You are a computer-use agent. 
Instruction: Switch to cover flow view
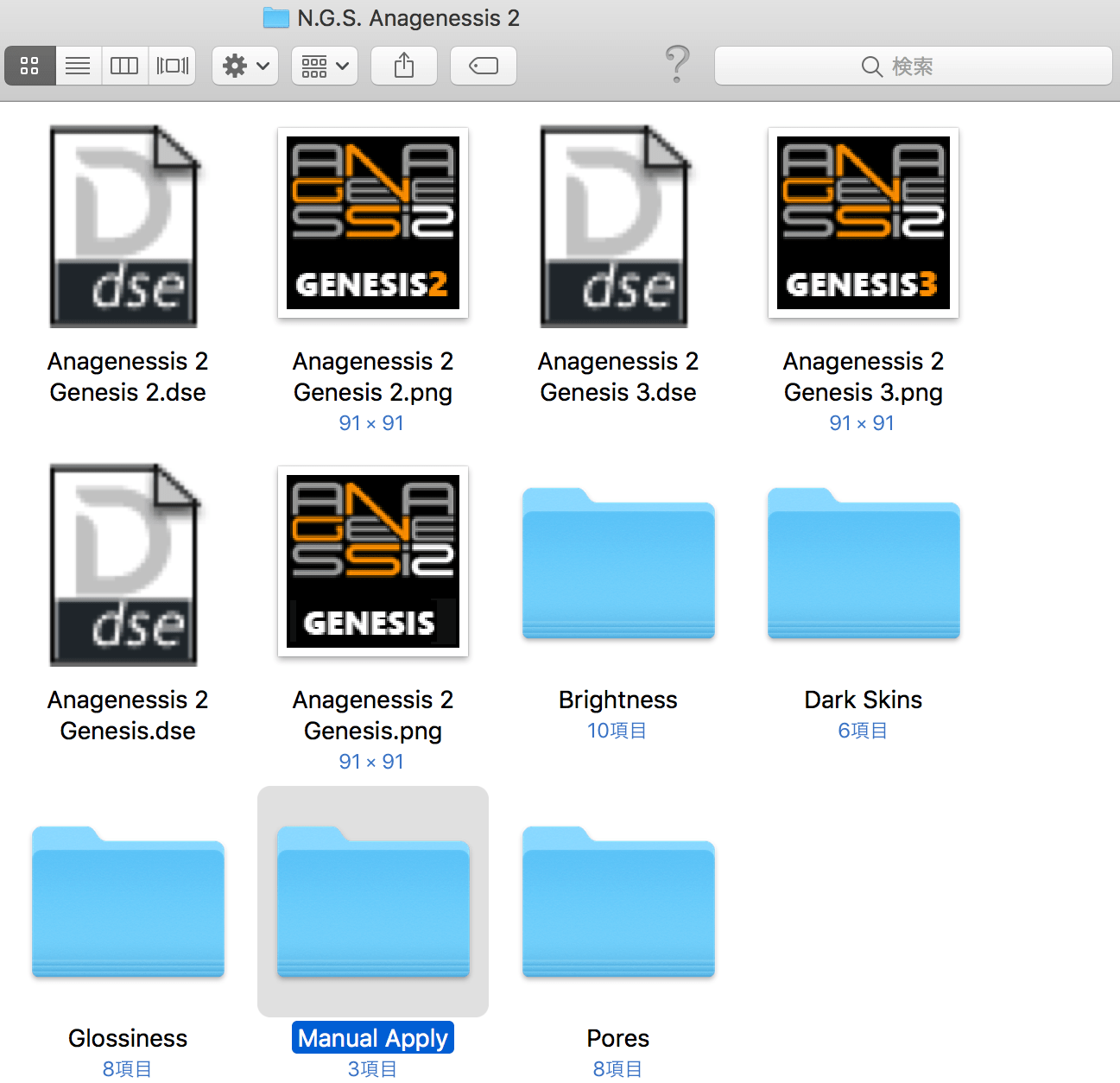pos(172,66)
